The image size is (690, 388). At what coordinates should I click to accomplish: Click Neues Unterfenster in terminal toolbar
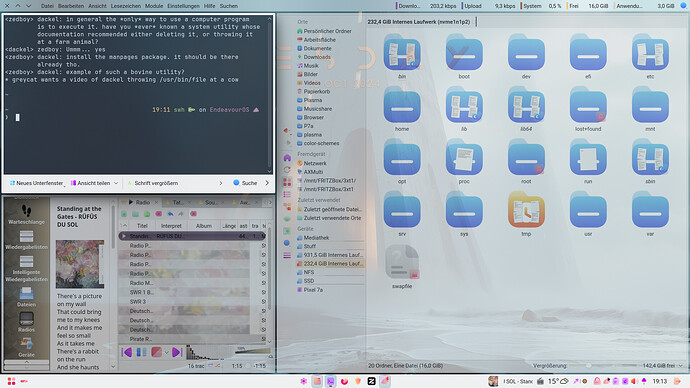(37, 183)
